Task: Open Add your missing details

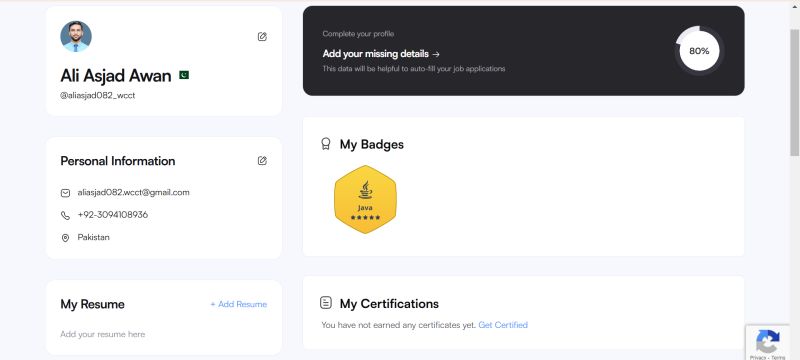Action: tap(381, 54)
